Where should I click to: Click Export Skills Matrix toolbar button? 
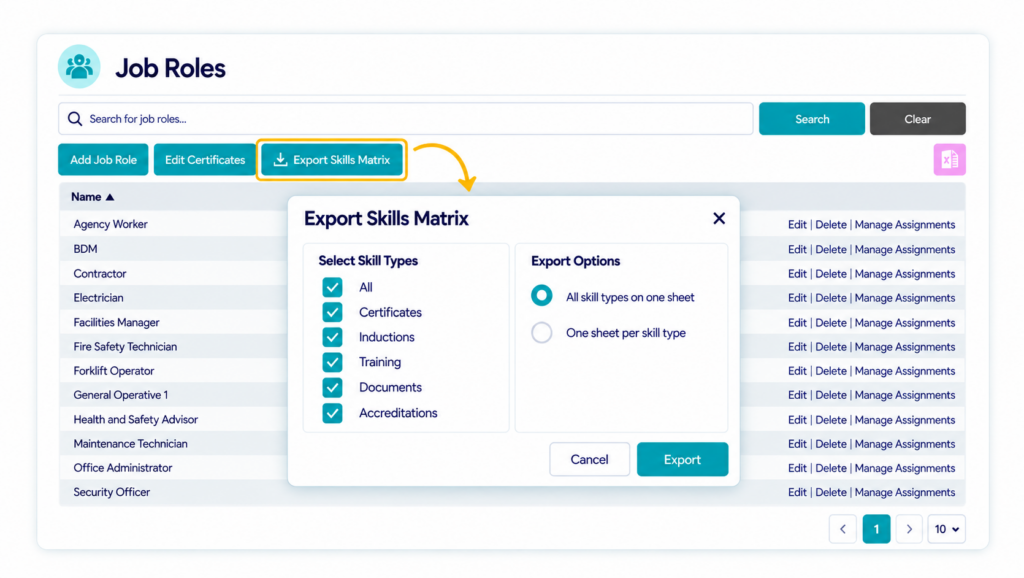[x=332, y=159]
